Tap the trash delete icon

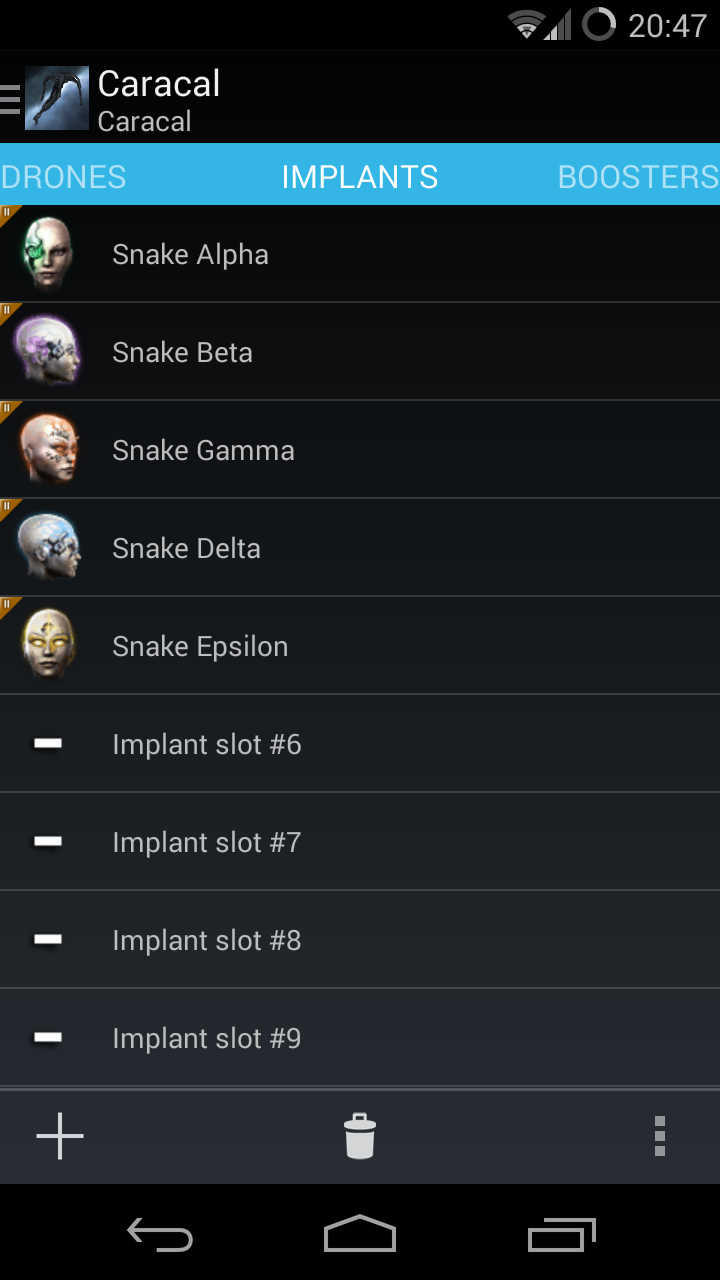[360, 1137]
